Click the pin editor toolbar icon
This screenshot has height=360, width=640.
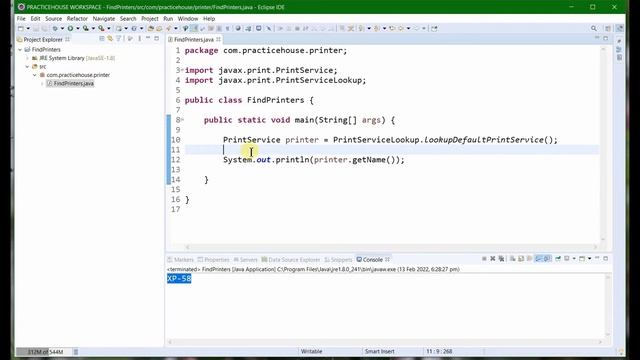point(434,28)
